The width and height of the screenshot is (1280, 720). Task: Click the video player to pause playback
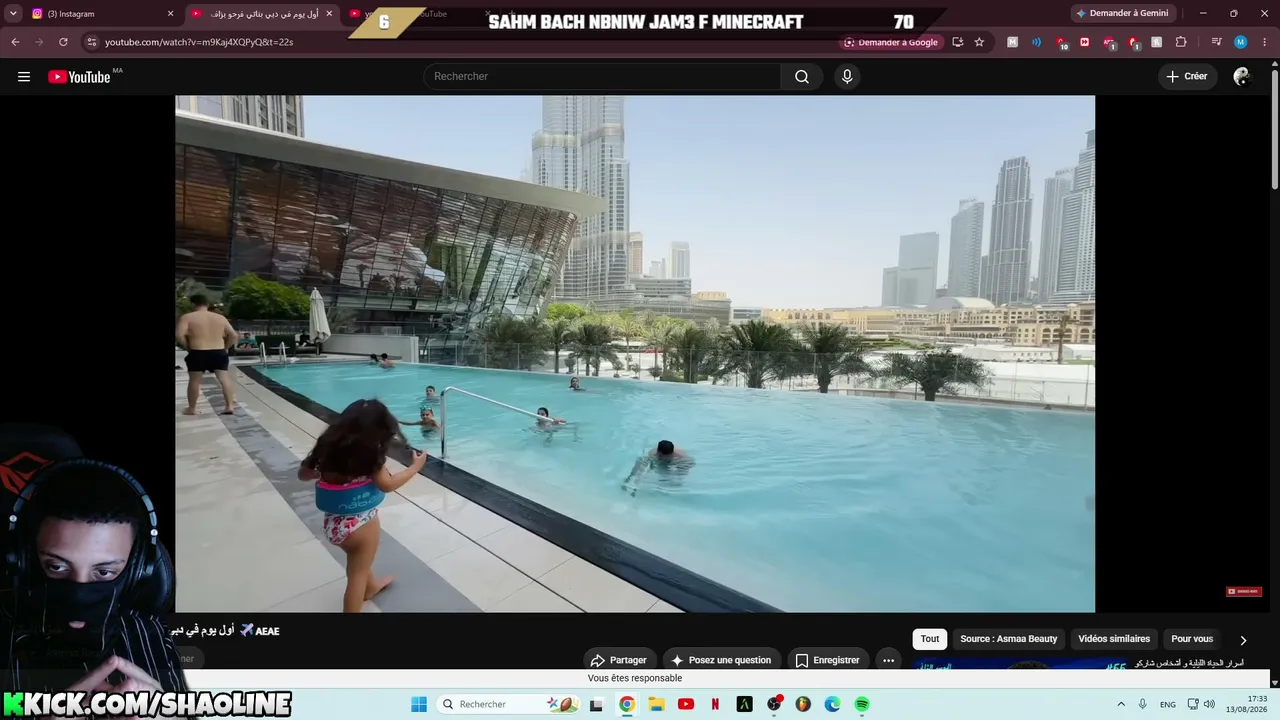[x=635, y=354]
